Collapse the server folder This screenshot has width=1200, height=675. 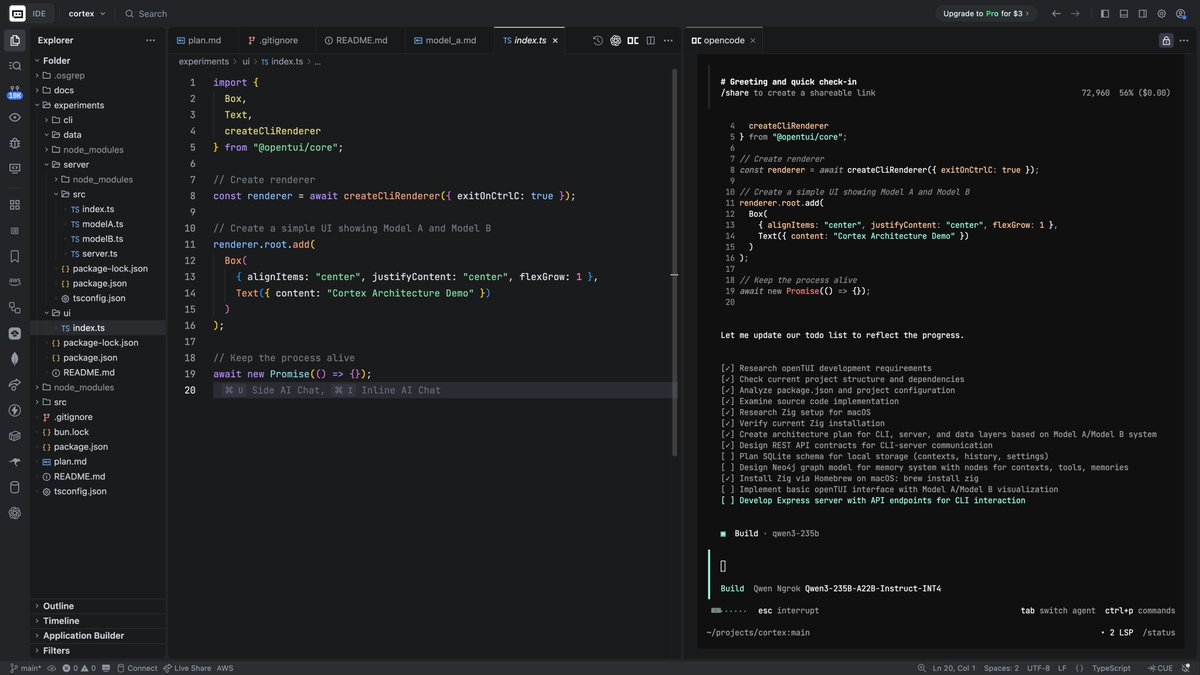[x=98, y=164]
